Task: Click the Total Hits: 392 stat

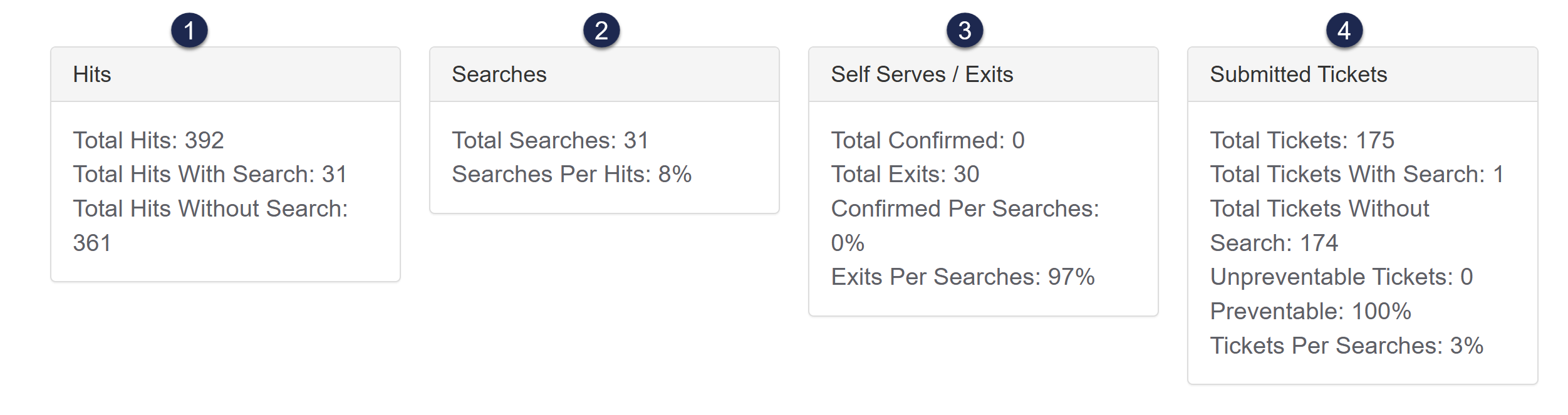Action: (x=148, y=140)
